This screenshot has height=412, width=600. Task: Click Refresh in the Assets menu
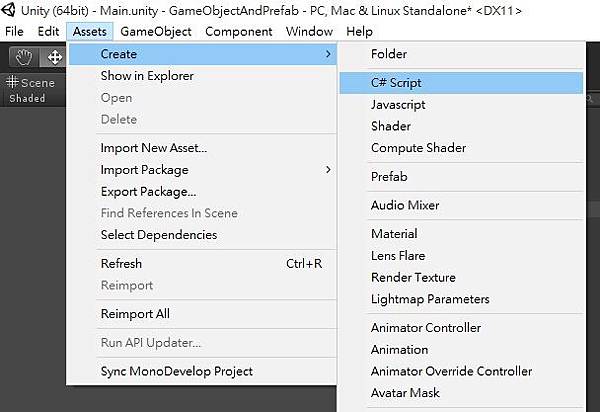point(121,264)
